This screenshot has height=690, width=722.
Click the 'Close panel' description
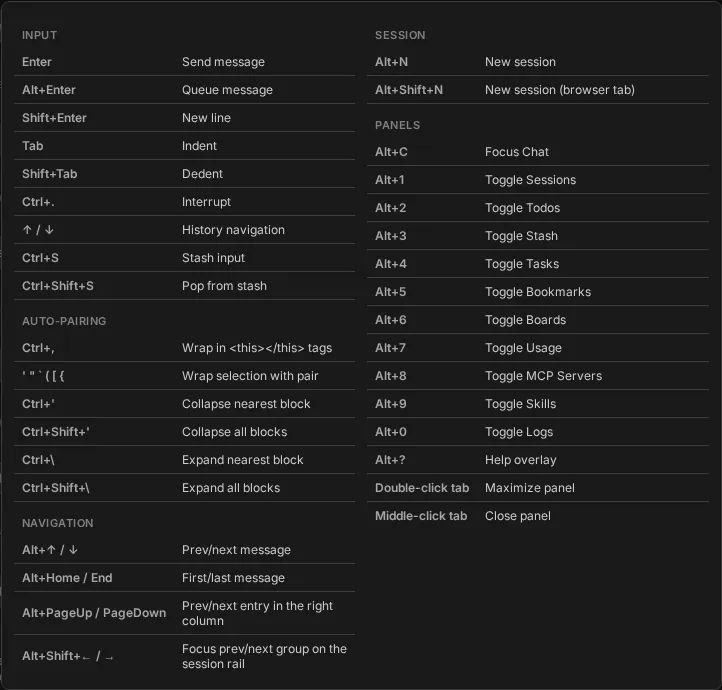point(518,516)
